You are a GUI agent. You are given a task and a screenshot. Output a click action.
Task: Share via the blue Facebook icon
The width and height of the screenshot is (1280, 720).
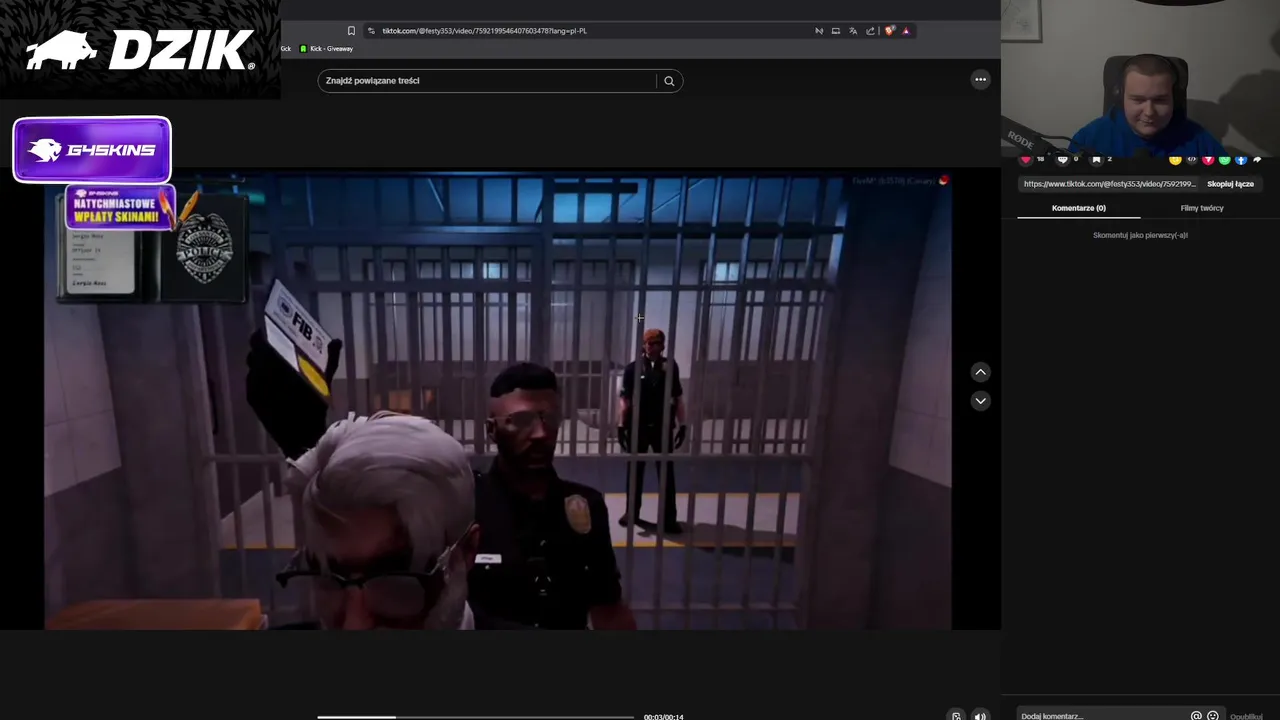point(1241,159)
